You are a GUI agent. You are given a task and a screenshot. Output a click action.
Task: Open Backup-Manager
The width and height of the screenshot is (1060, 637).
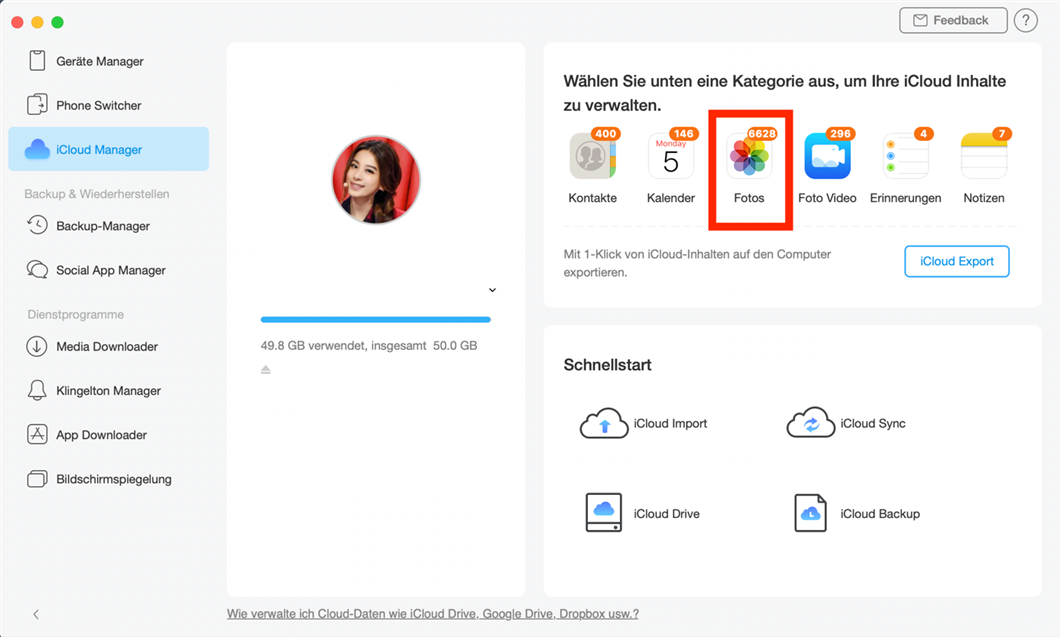(x=108, y=225)
